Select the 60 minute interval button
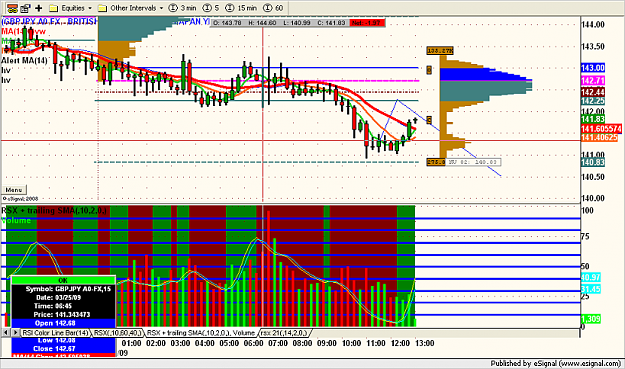This screenshot has width=625, height=369. [273, 8]
